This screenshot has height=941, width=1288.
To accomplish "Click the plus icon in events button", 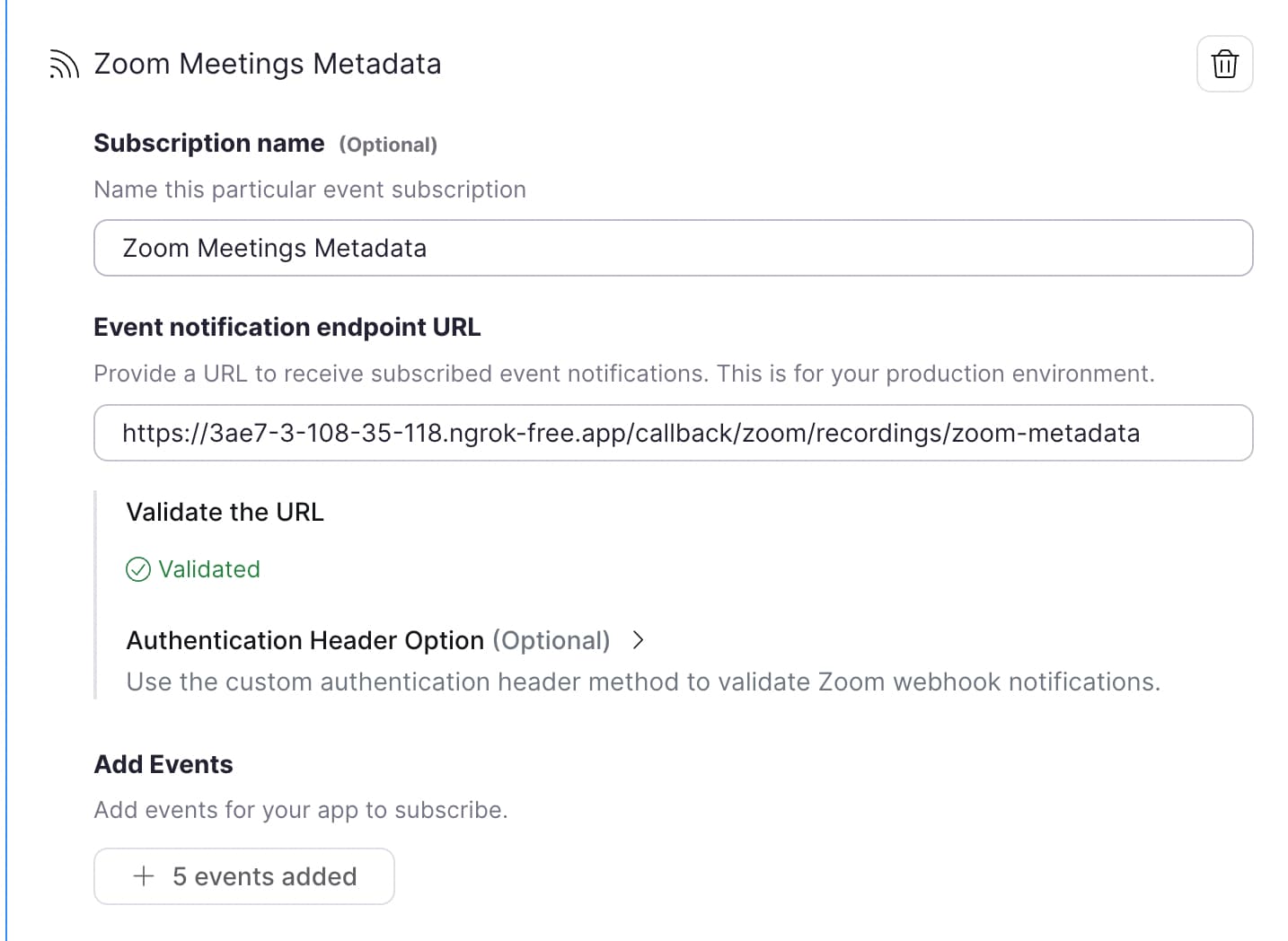I will pos(144,875).
